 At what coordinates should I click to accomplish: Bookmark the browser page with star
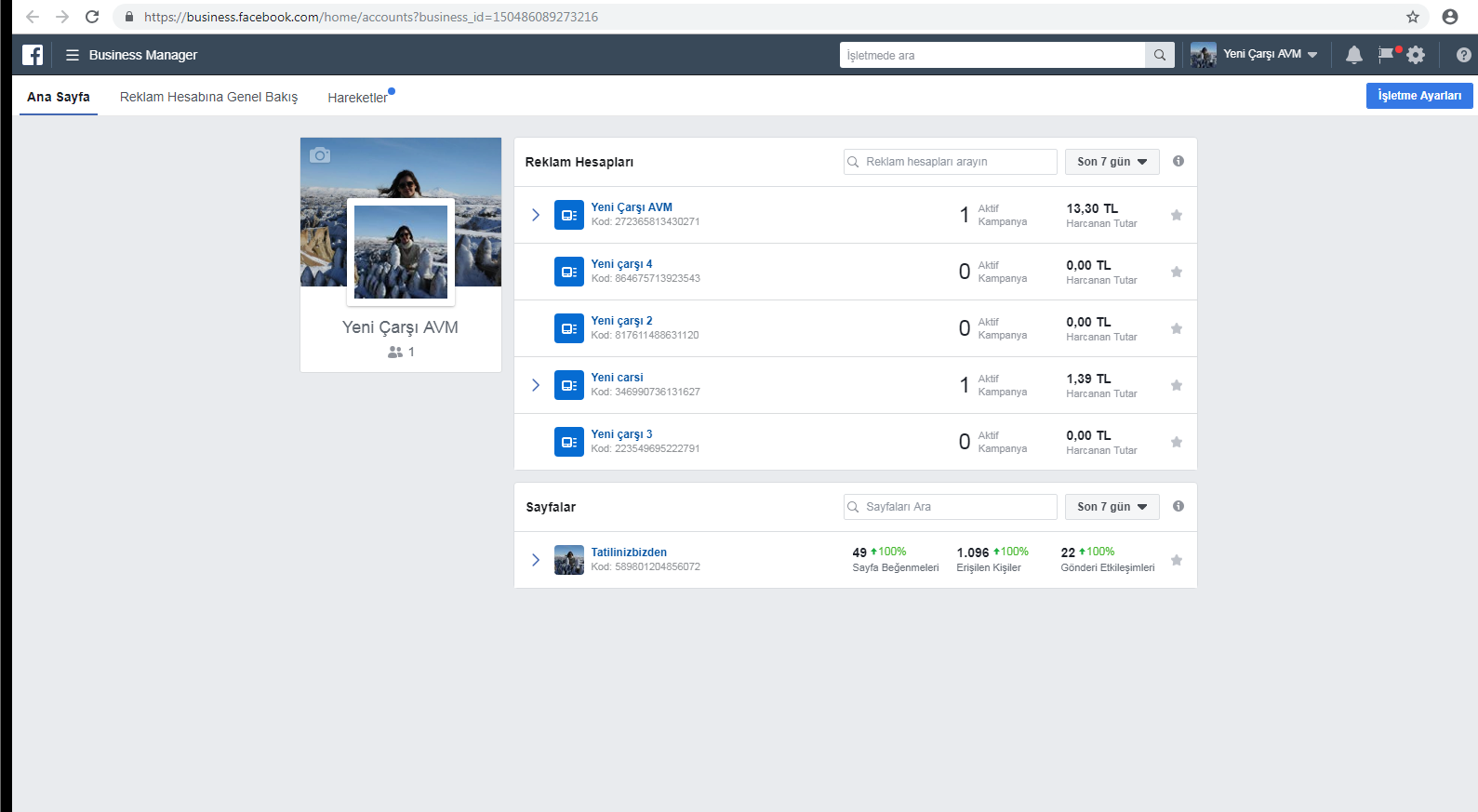(x=1413, y=17)
